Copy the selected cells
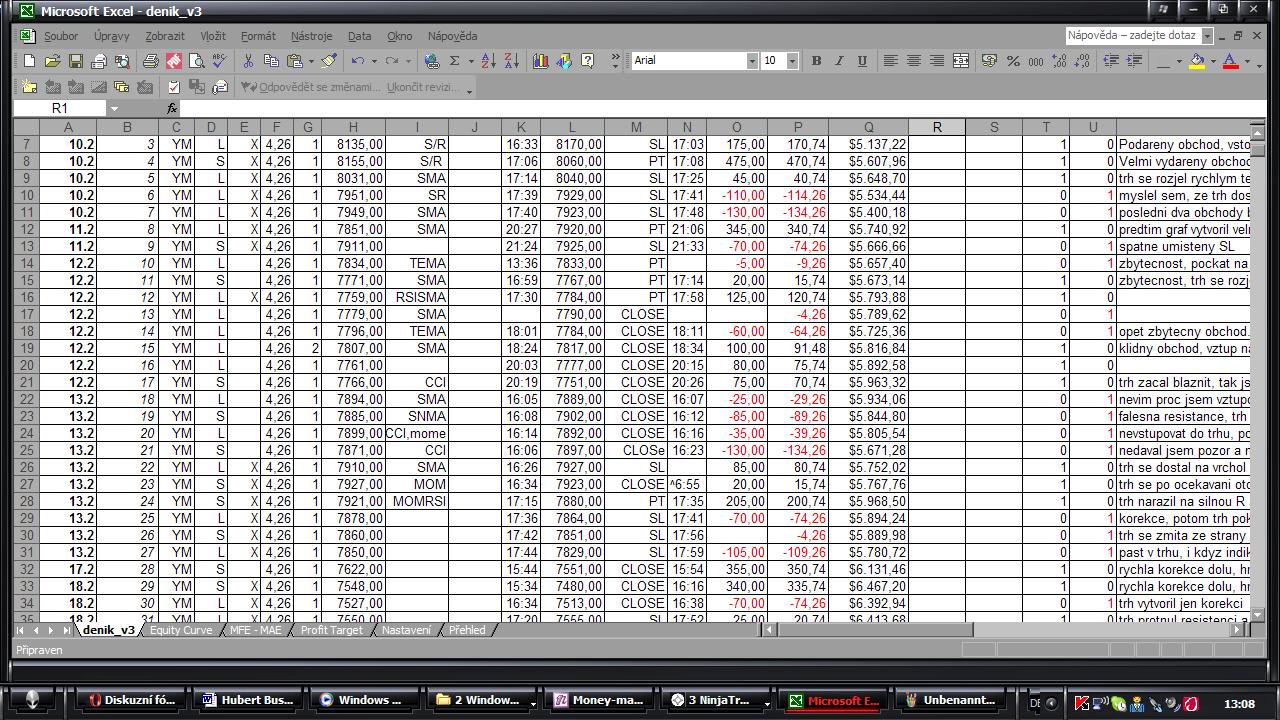 point(271,61)
